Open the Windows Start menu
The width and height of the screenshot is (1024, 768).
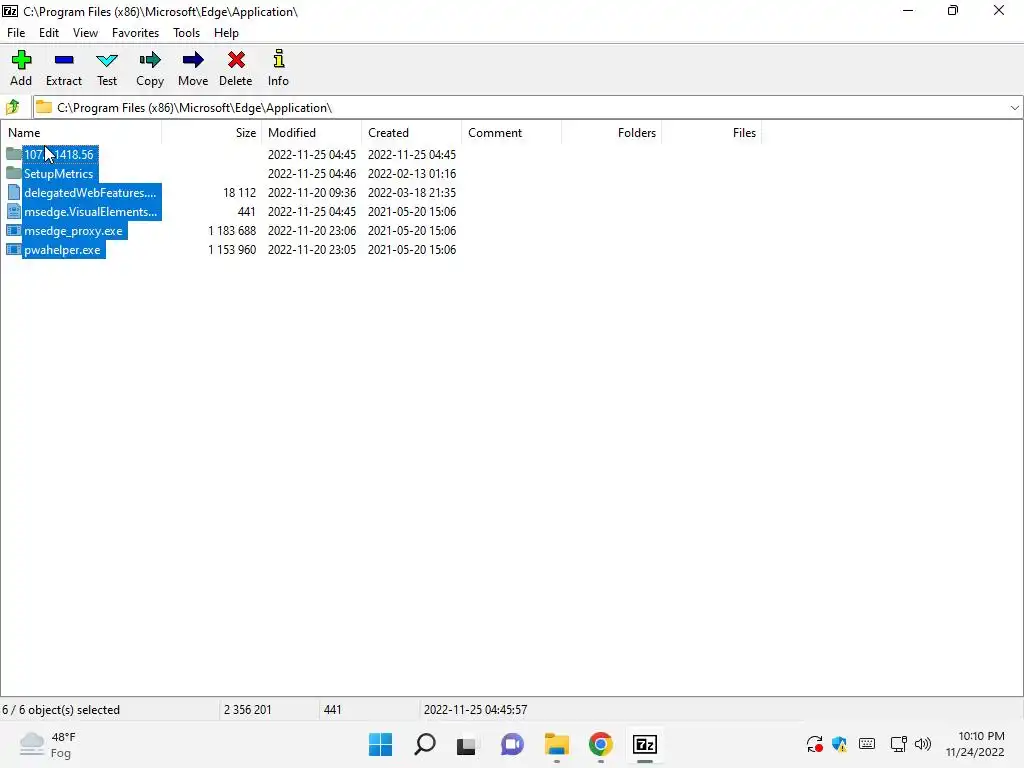coord(381,744)
